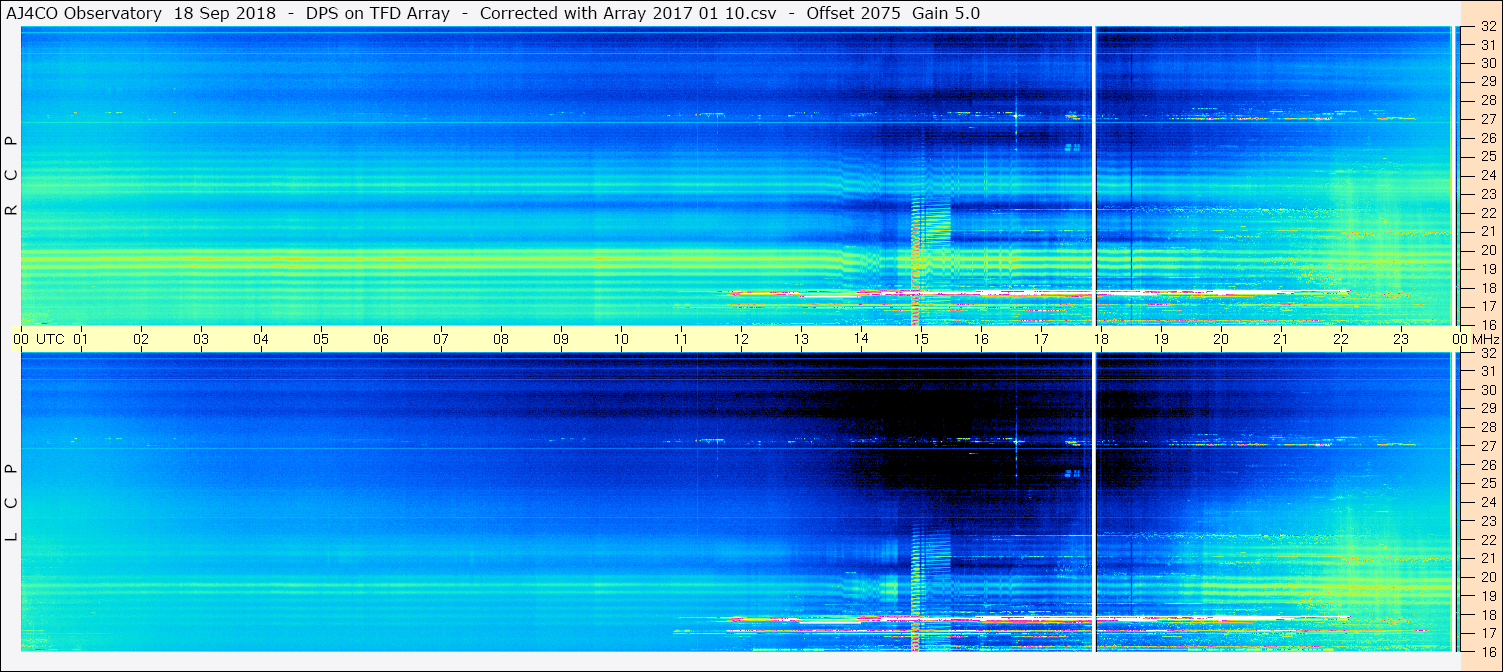Click the LCP polarization label
This screenshot has width=1503, height=672.
12,502
